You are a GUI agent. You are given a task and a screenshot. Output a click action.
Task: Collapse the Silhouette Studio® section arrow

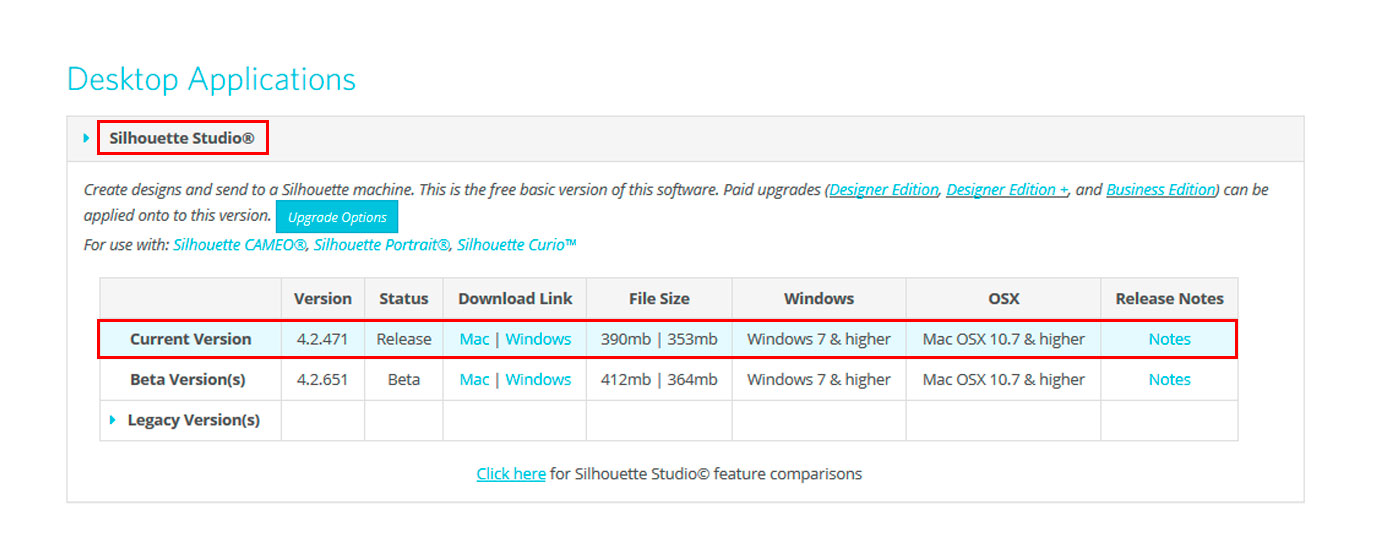[86, 138]
